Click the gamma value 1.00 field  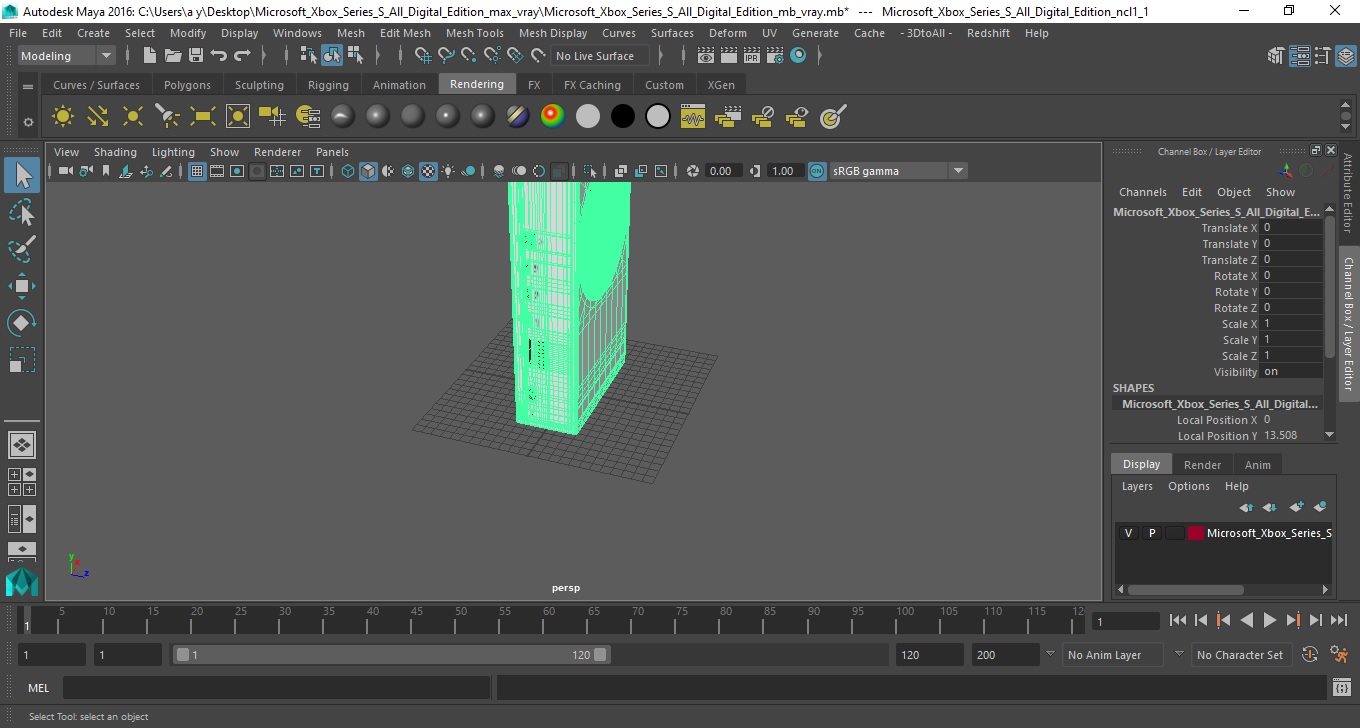(x=783, y=171)
